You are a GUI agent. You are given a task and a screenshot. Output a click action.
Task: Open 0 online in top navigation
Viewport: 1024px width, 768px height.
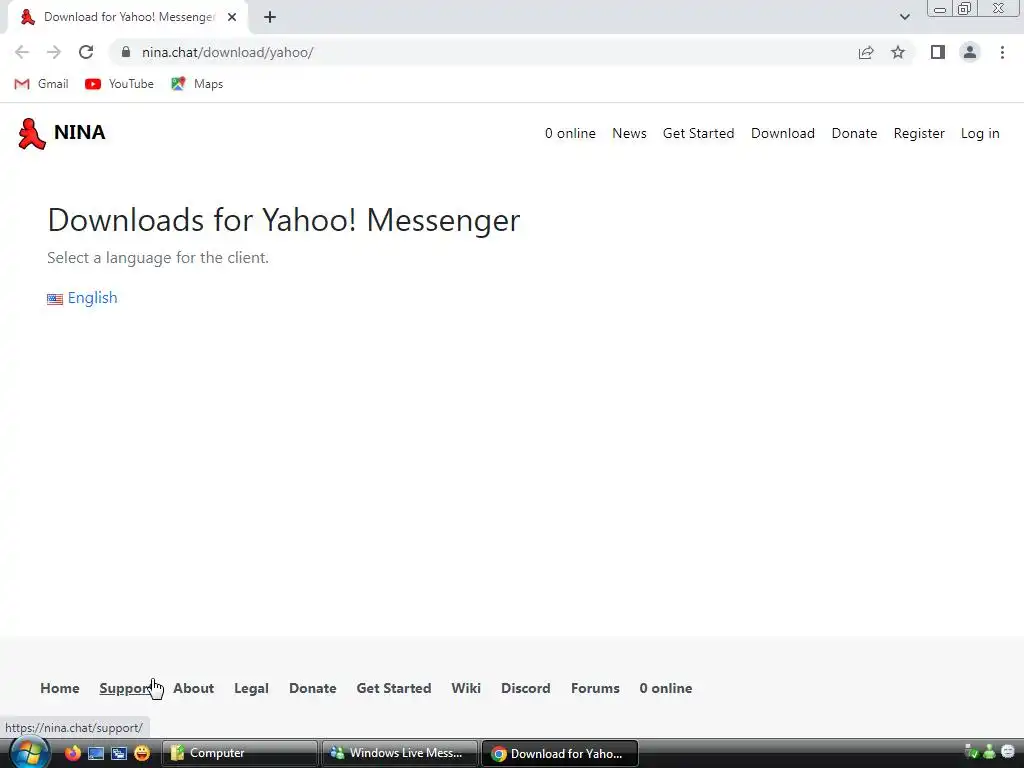(x=570, y=133)
